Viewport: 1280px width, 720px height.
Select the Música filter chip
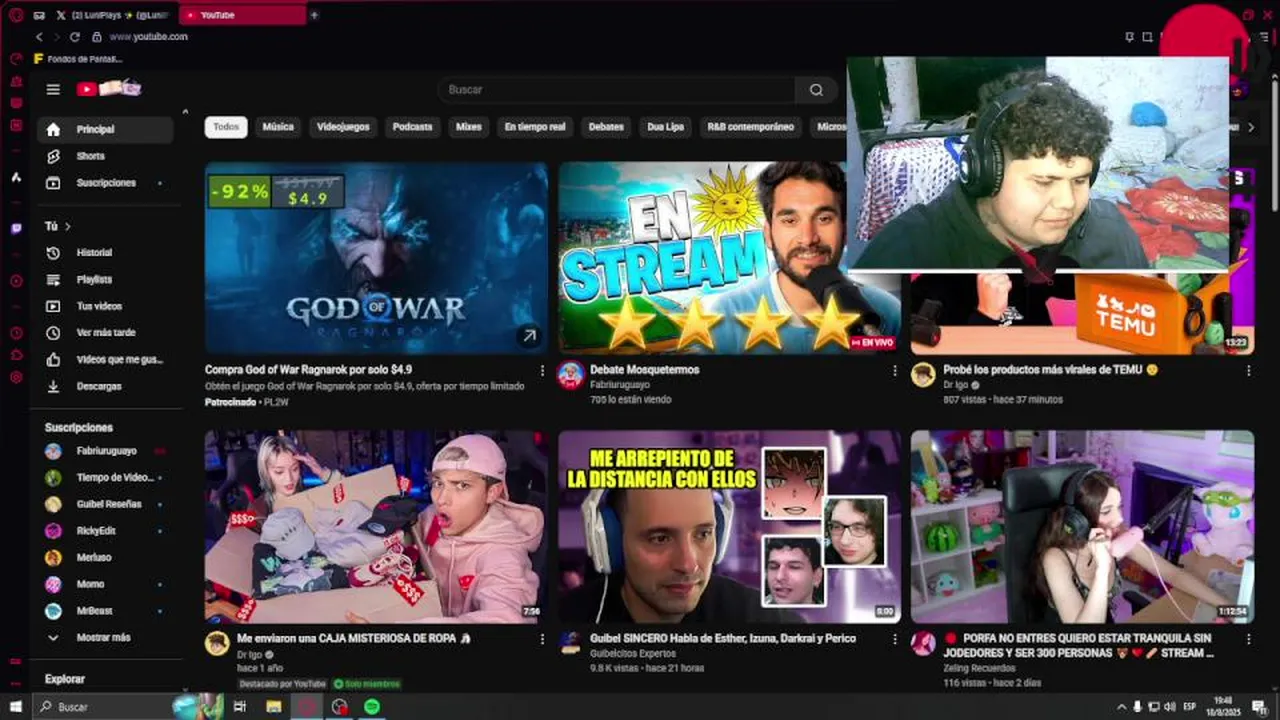click(278, 127)
